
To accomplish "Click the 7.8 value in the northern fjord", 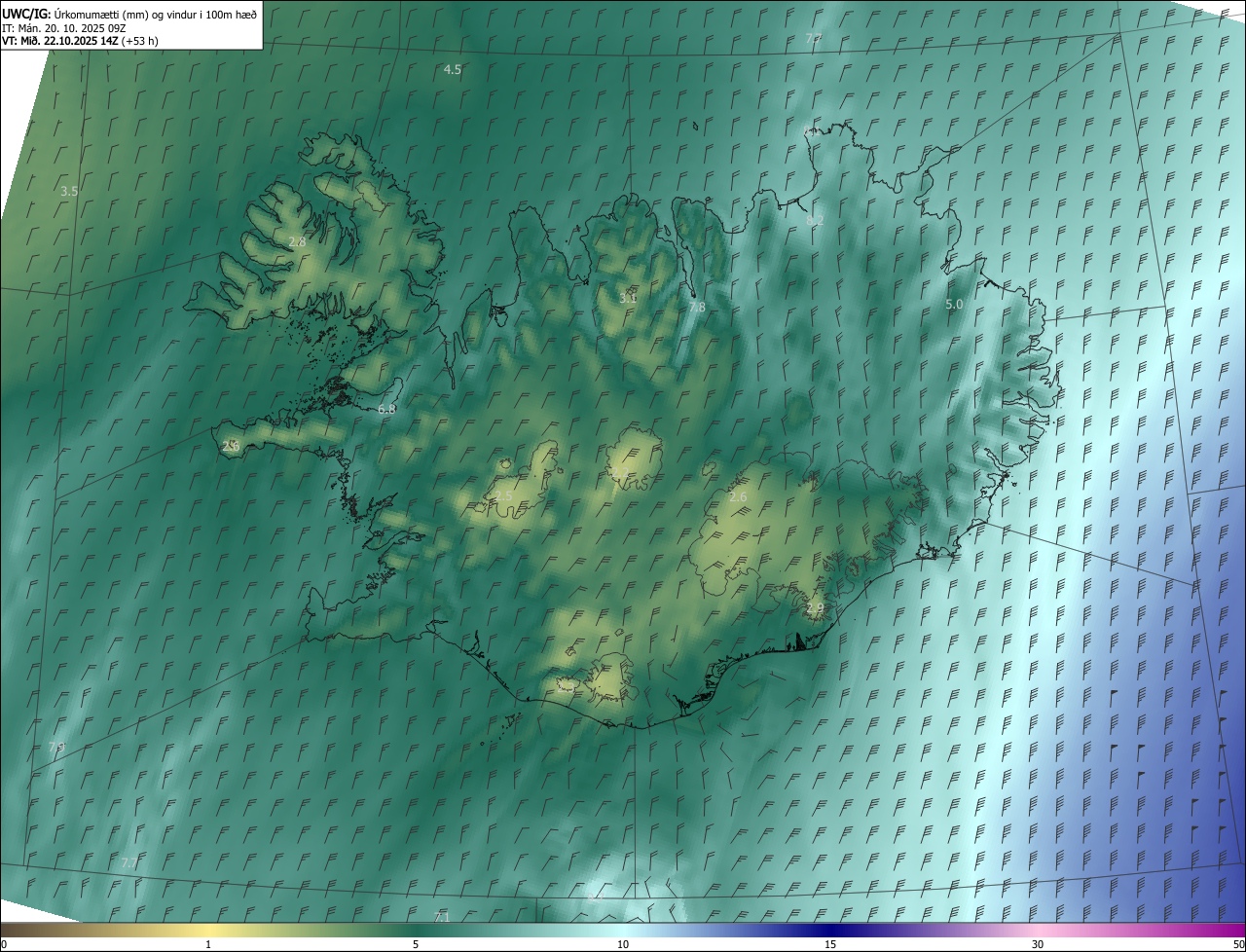I will click(x=697, y=308).
